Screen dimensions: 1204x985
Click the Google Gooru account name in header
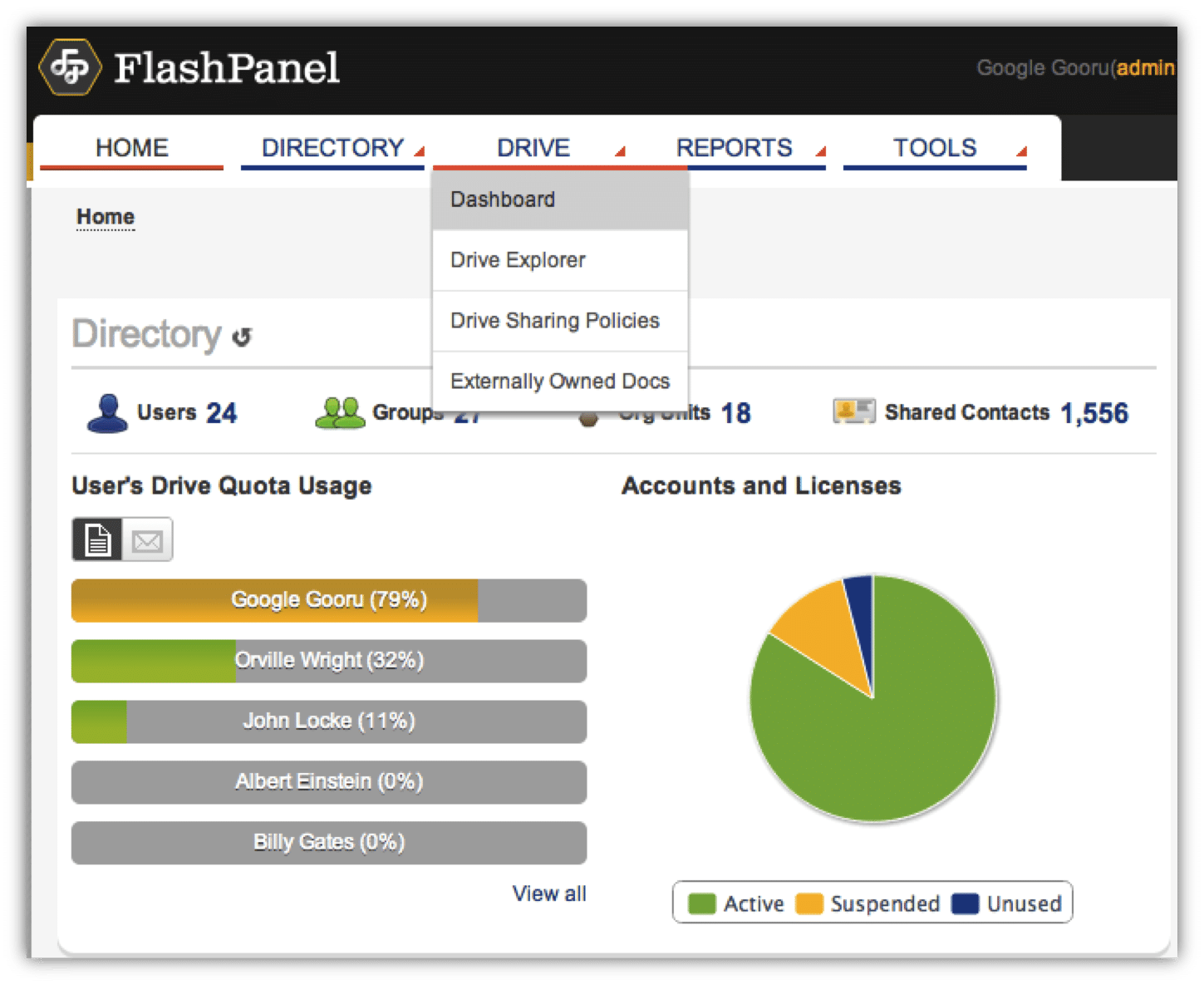(1043, 68)
